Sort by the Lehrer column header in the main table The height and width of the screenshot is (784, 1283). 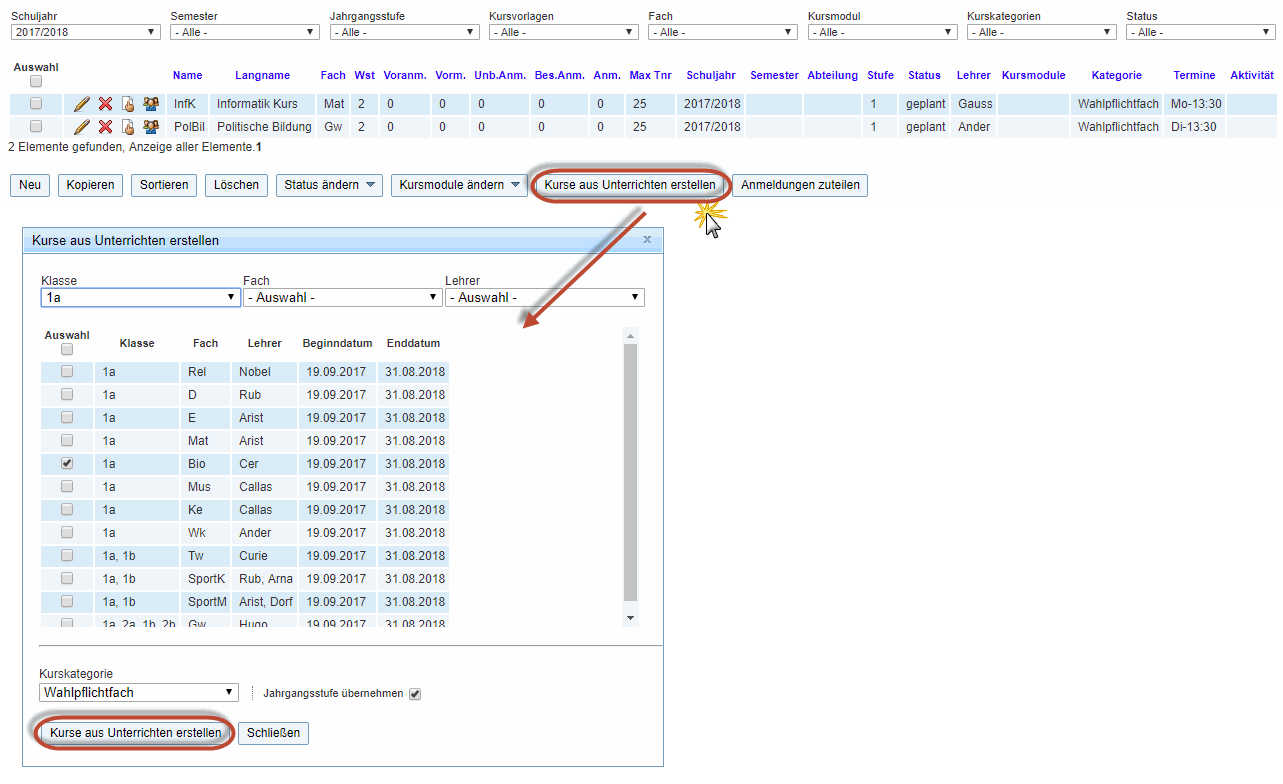973,75
